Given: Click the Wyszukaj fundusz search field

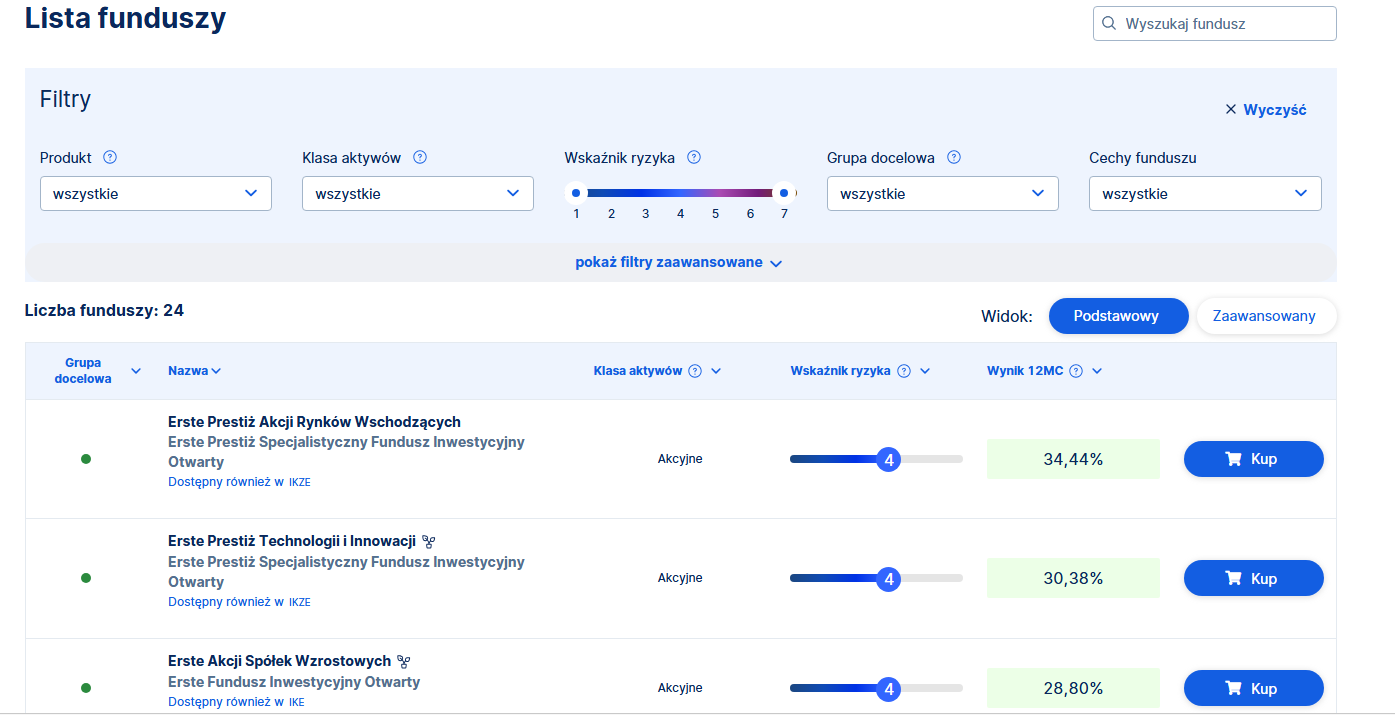Looking at the screenshot, I should pyautogui.click(x=1215, y=23).
